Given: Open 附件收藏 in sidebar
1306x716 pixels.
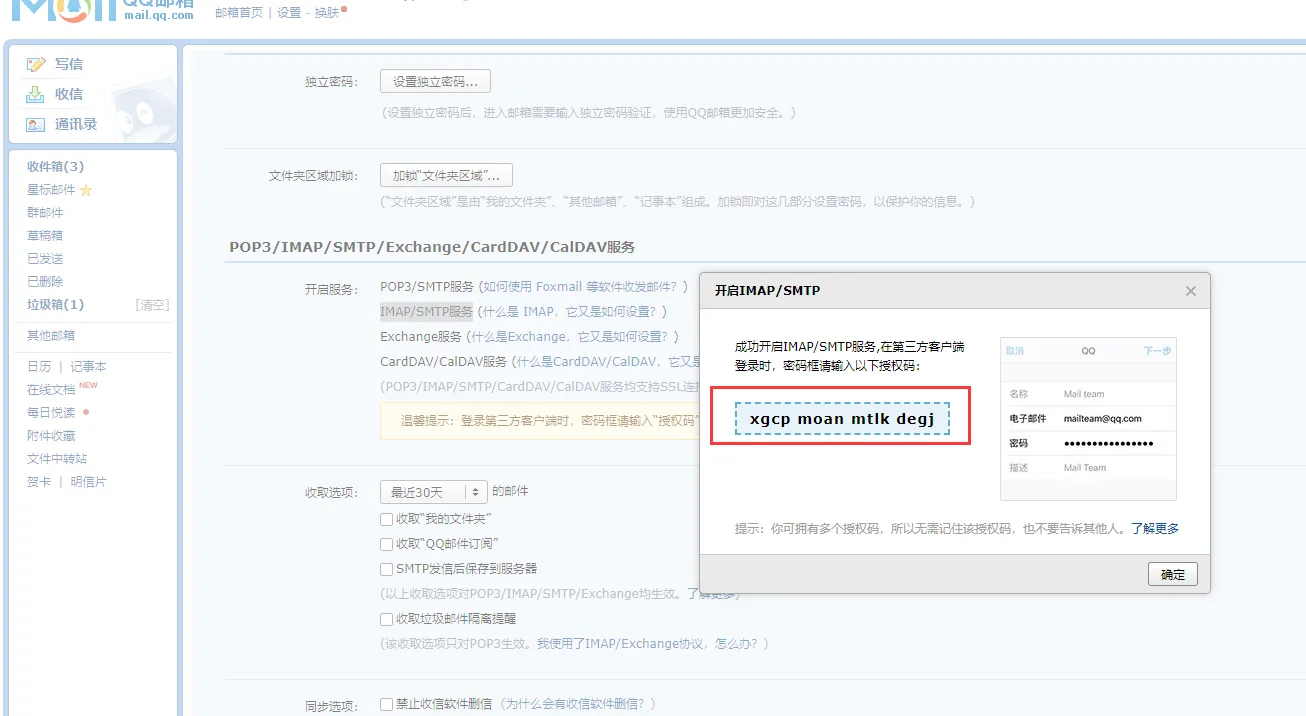Looking at the screenshot, I should pyautogui.click(x=51, y=436).
